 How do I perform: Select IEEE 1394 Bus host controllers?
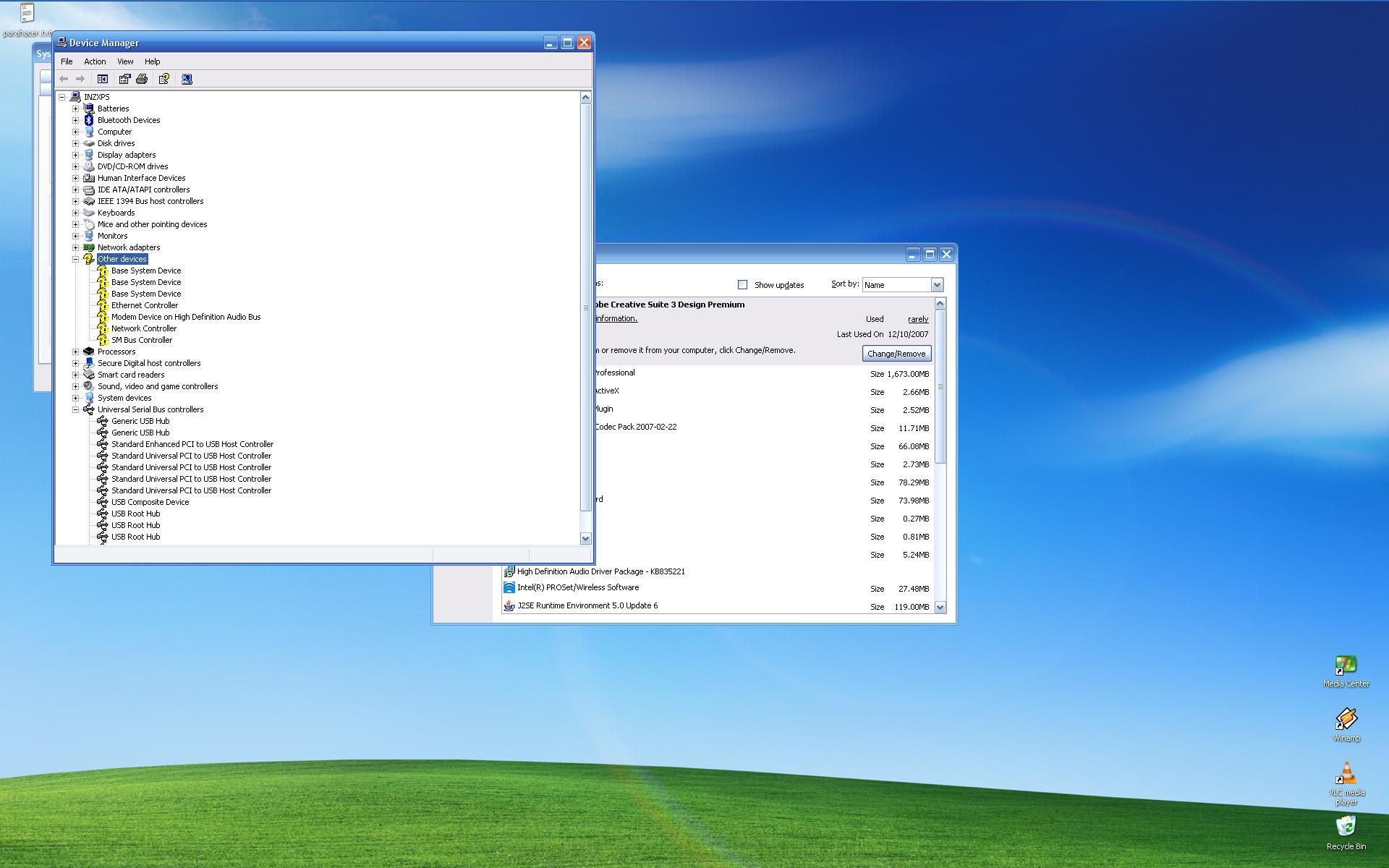click(150, 201)
